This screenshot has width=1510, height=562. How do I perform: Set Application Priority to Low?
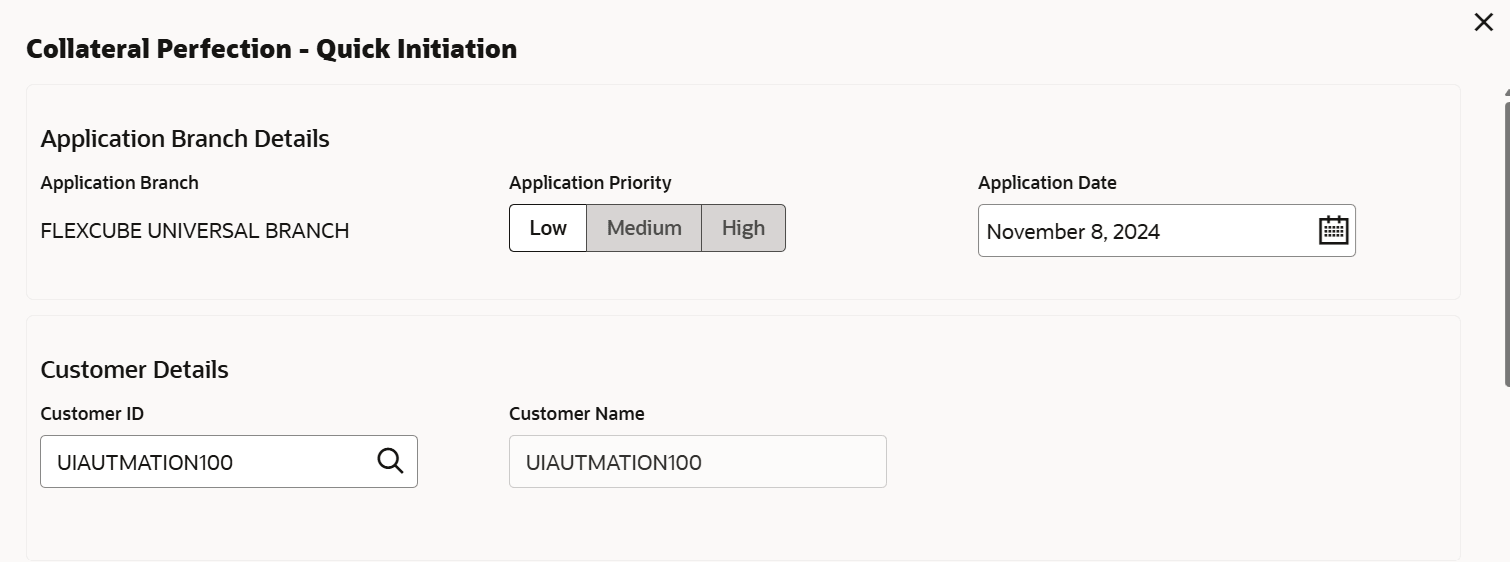click(548, 228)
